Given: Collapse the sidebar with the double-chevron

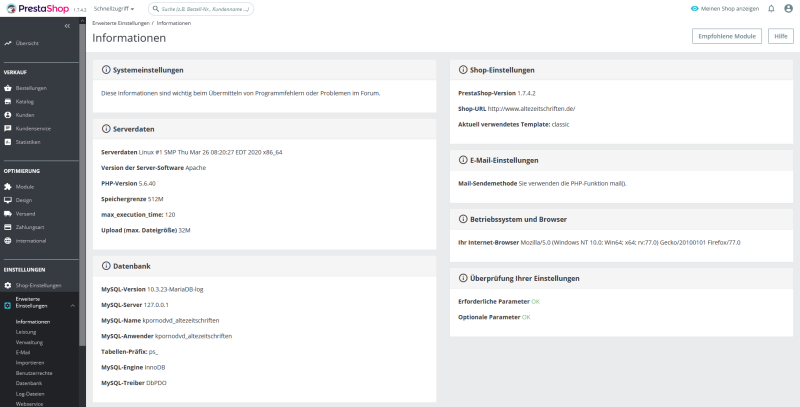Looking at the screenshot, I should point(67,25).
